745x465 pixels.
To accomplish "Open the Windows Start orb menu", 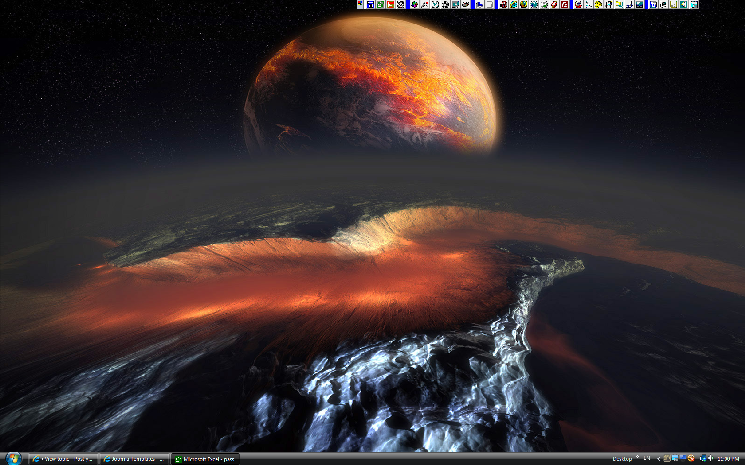I will [x=11, y=458].
